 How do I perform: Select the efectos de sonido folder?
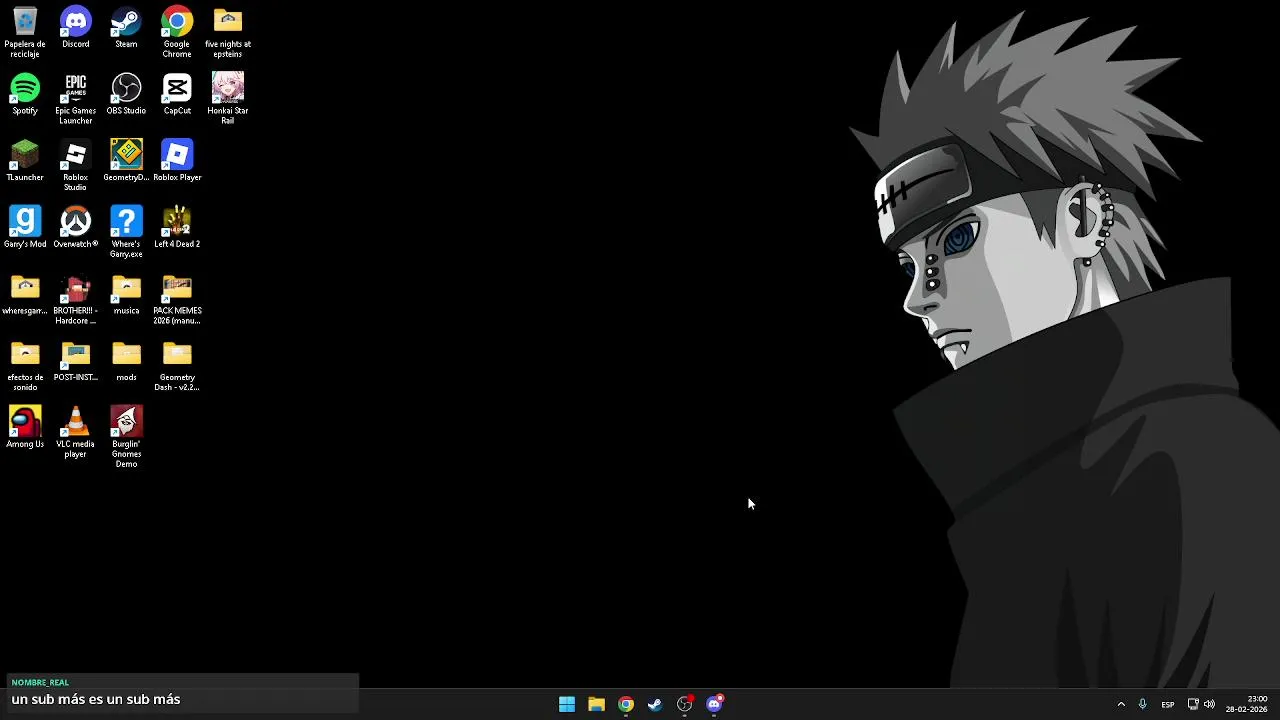pos(25,367)
